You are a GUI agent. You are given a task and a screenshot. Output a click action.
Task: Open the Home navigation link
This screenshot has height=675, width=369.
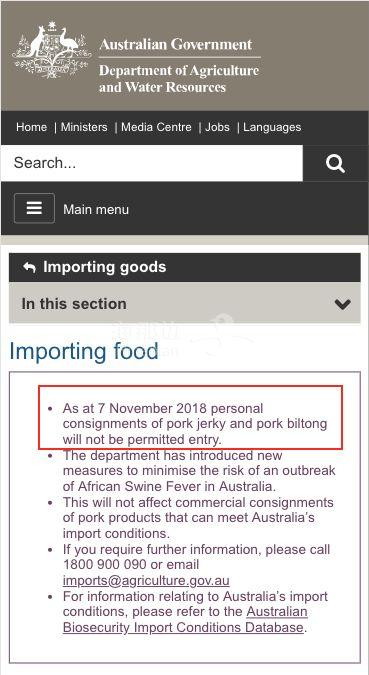pos(31,127)
